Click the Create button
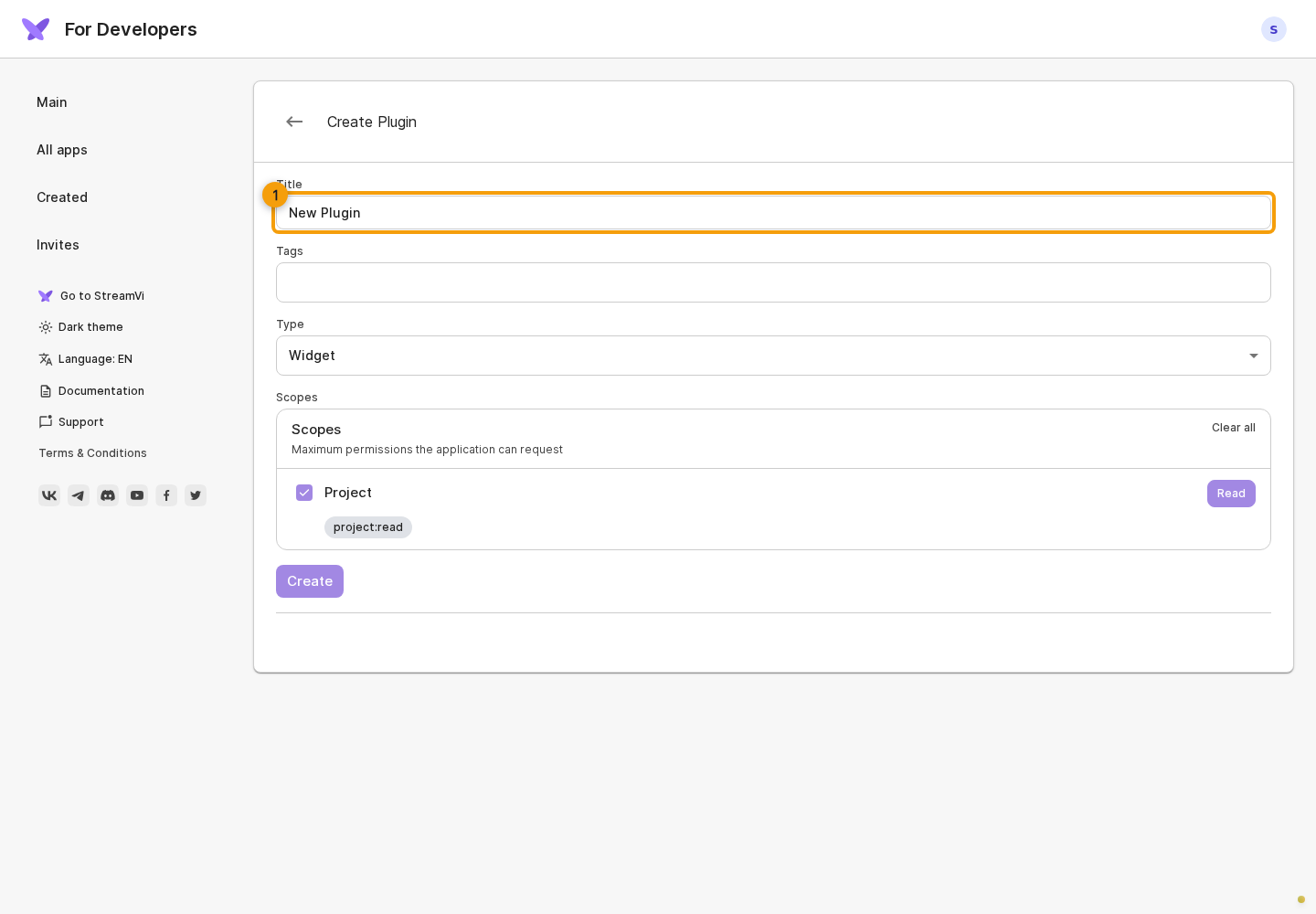This screenshot has width=1316, height=914. [x=310, y=581]
